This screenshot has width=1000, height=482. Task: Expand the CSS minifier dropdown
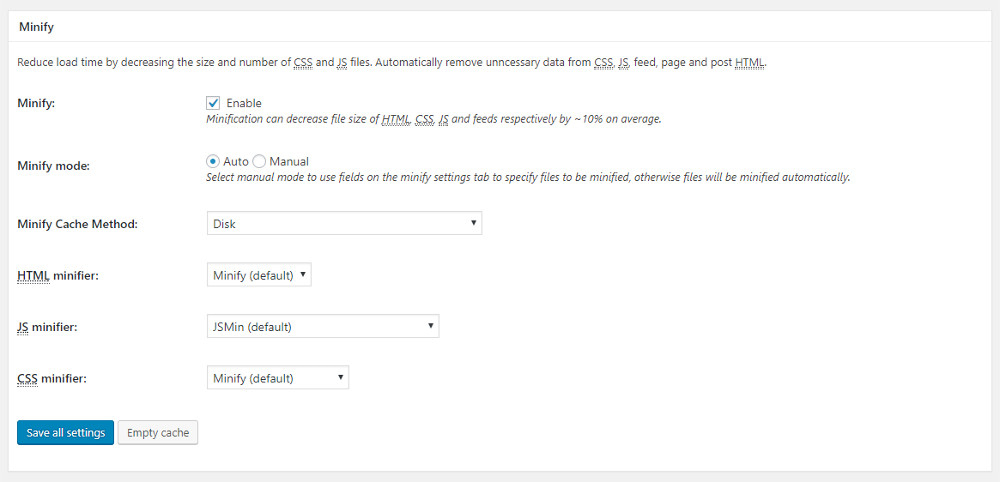277,378
